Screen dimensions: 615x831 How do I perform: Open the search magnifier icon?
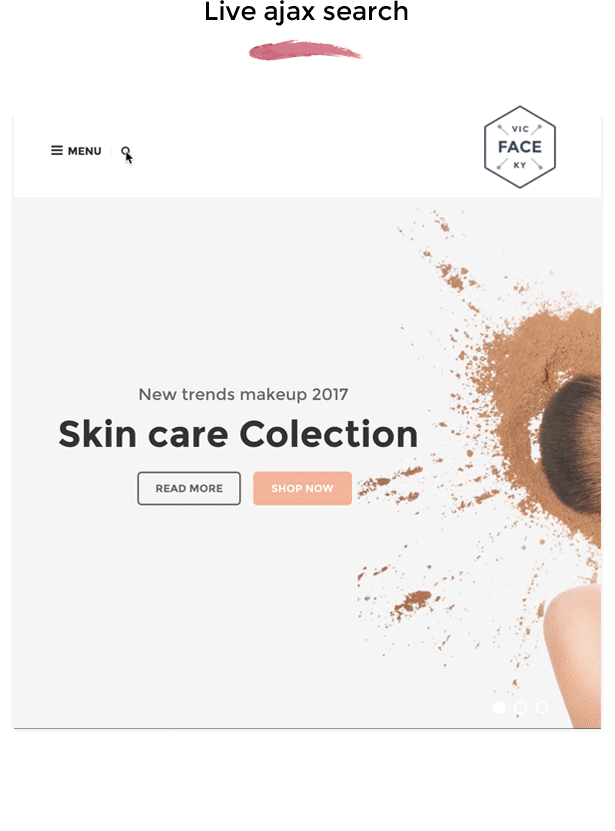(126, 152)
